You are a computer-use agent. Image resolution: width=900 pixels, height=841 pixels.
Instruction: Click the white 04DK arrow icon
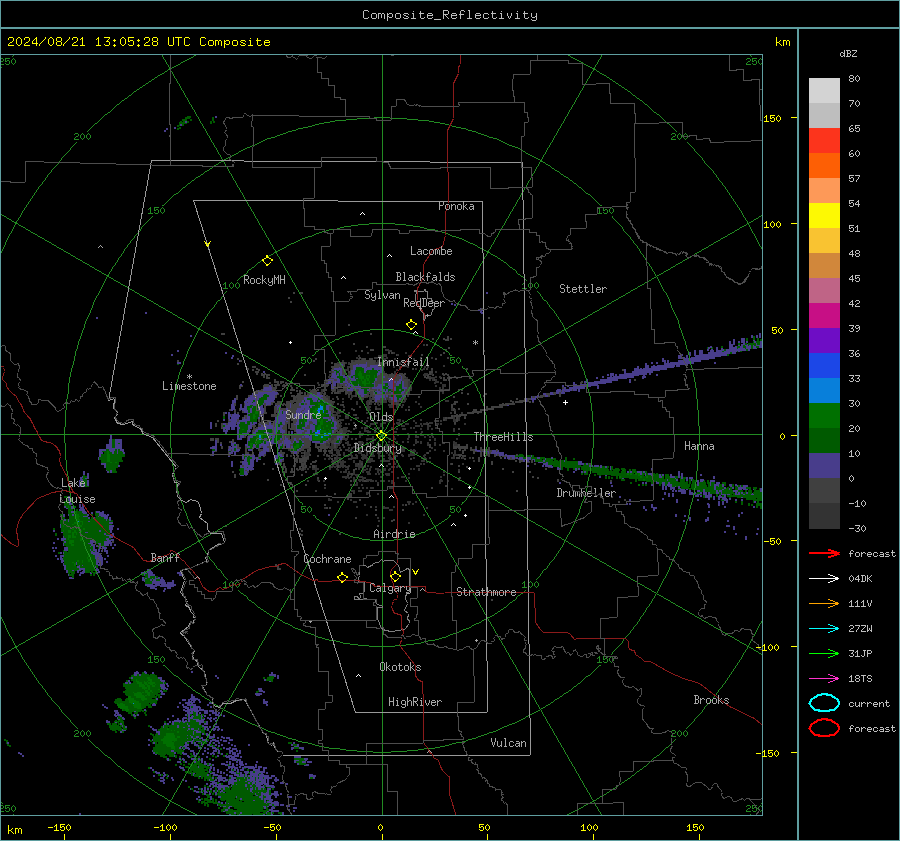[x=824, y=579]
